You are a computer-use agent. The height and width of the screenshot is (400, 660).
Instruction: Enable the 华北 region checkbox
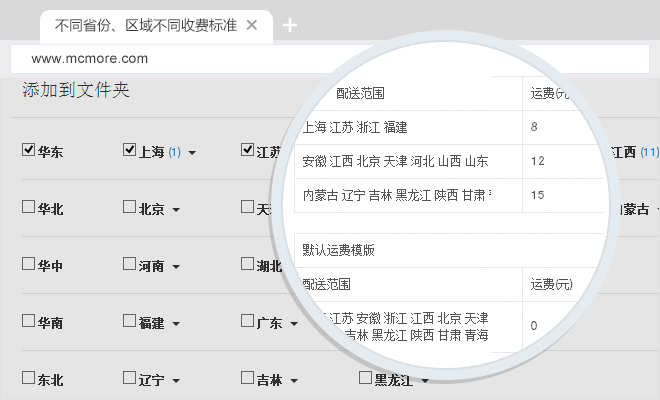tap(29, 208)
